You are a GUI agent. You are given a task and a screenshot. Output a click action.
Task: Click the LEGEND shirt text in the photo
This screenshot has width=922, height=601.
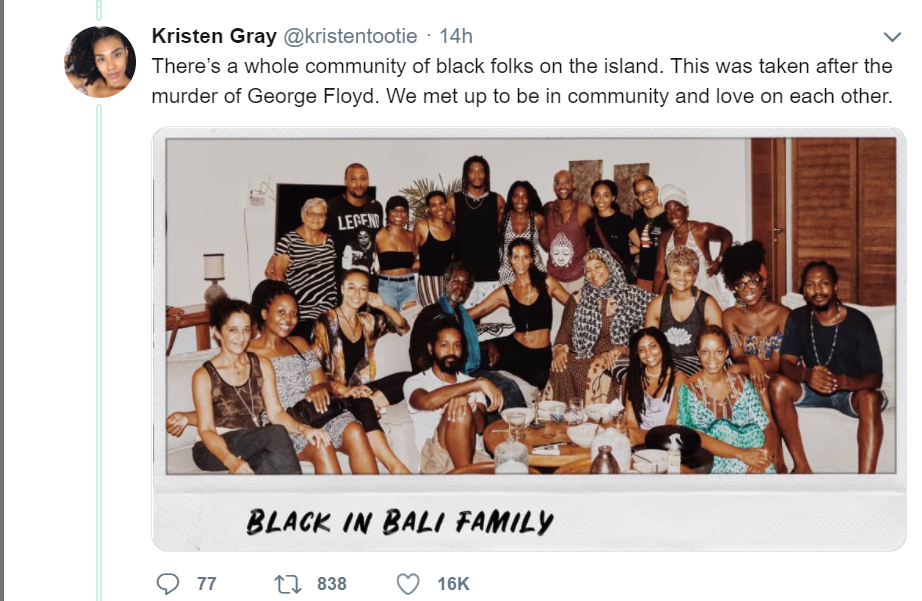click(359, 222)
